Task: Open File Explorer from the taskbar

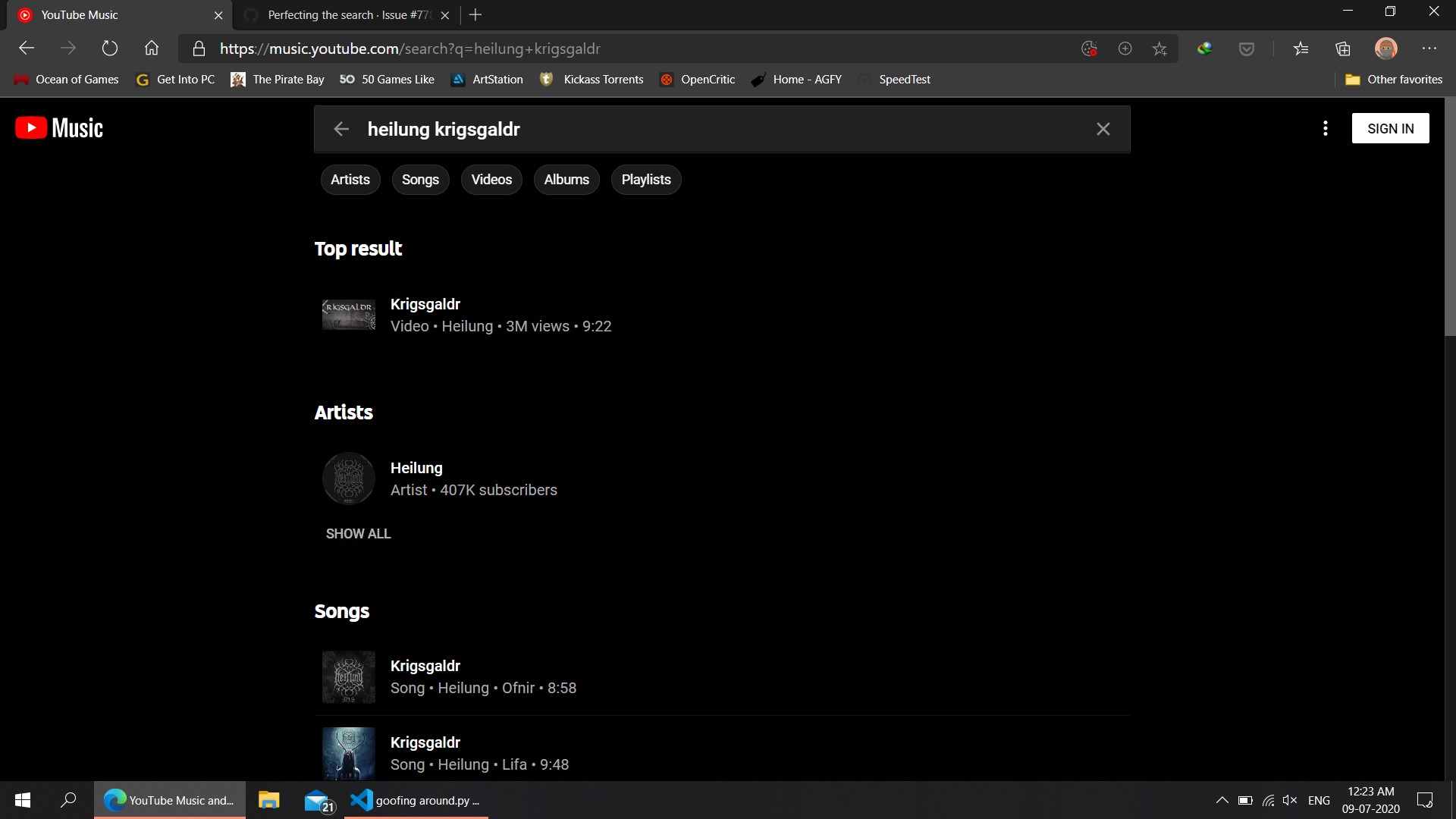Action: click(x=269, y=800)
